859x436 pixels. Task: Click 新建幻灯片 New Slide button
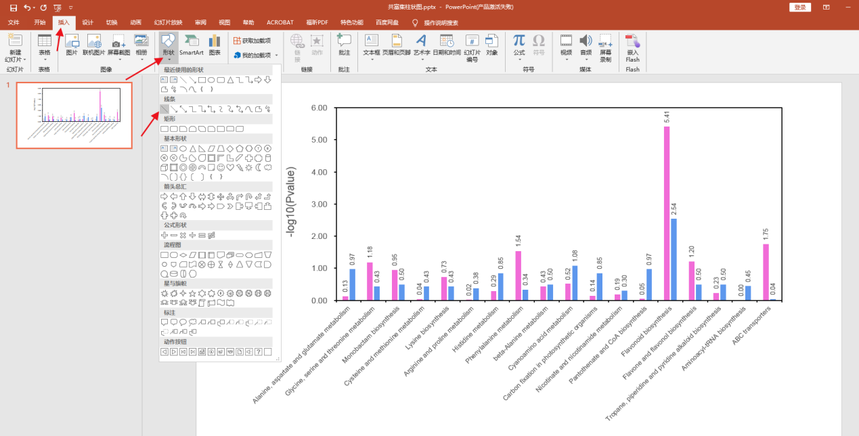click(15, 48)
